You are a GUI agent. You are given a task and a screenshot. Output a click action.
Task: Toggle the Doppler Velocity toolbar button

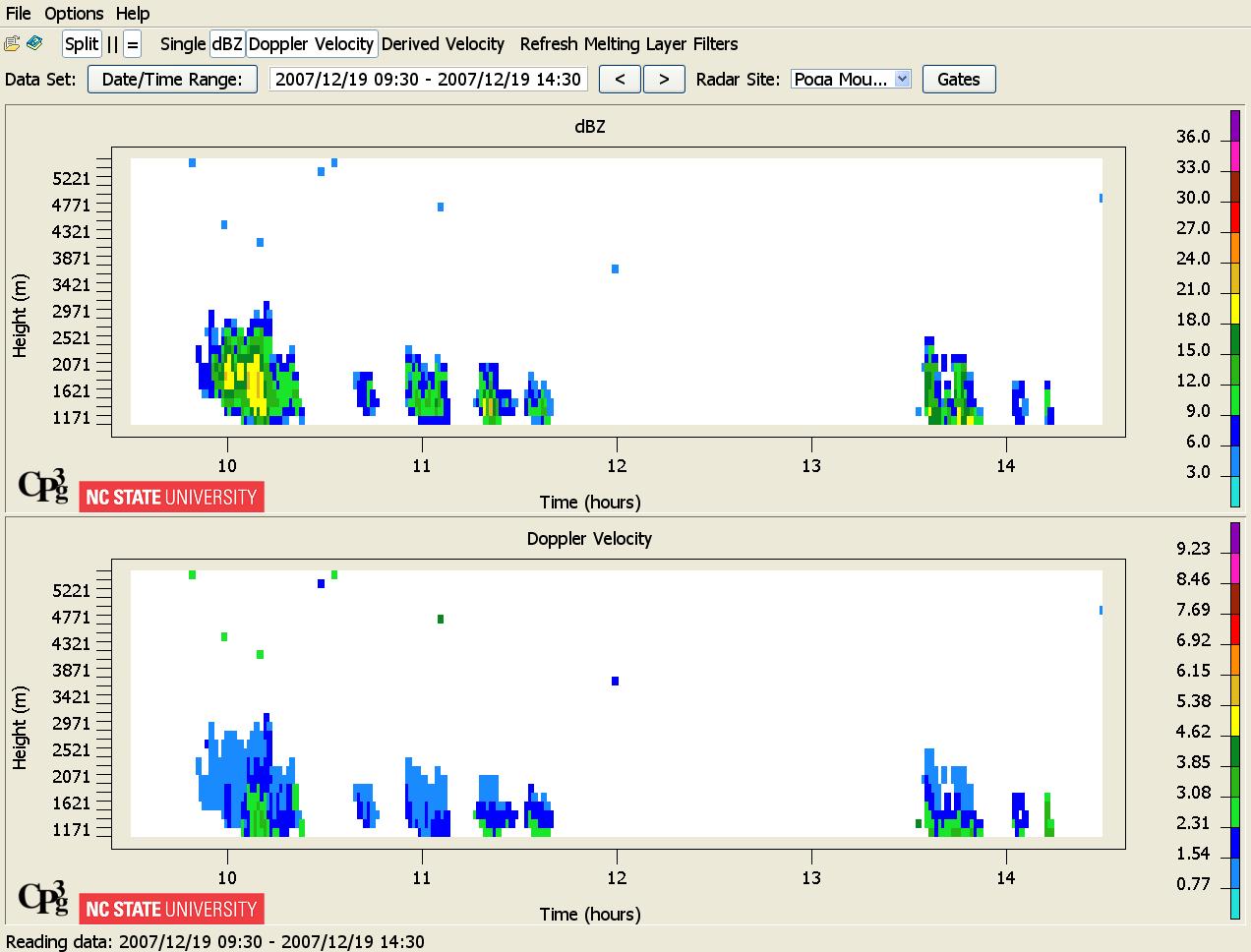pos(311,44)
